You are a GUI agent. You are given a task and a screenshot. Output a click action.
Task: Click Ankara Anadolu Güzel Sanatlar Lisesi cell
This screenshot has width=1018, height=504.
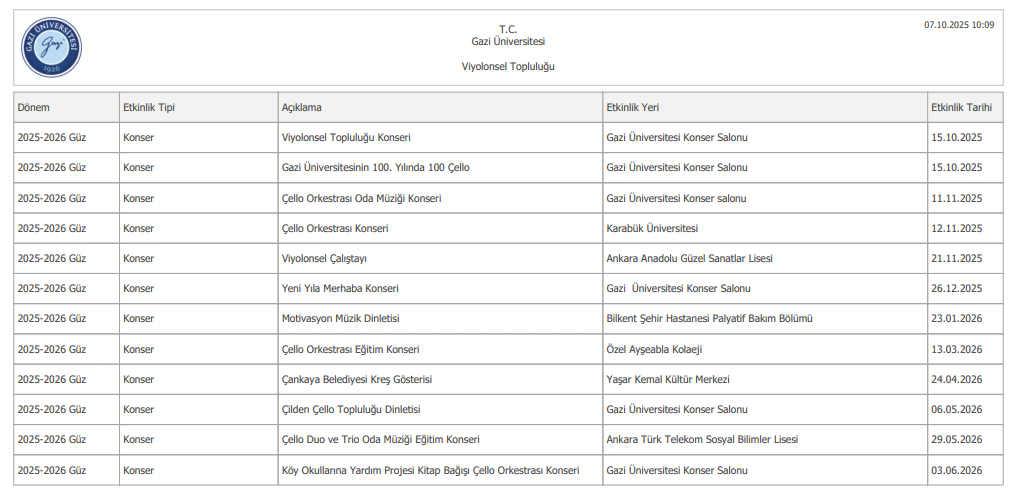click(x=689, y=258)
